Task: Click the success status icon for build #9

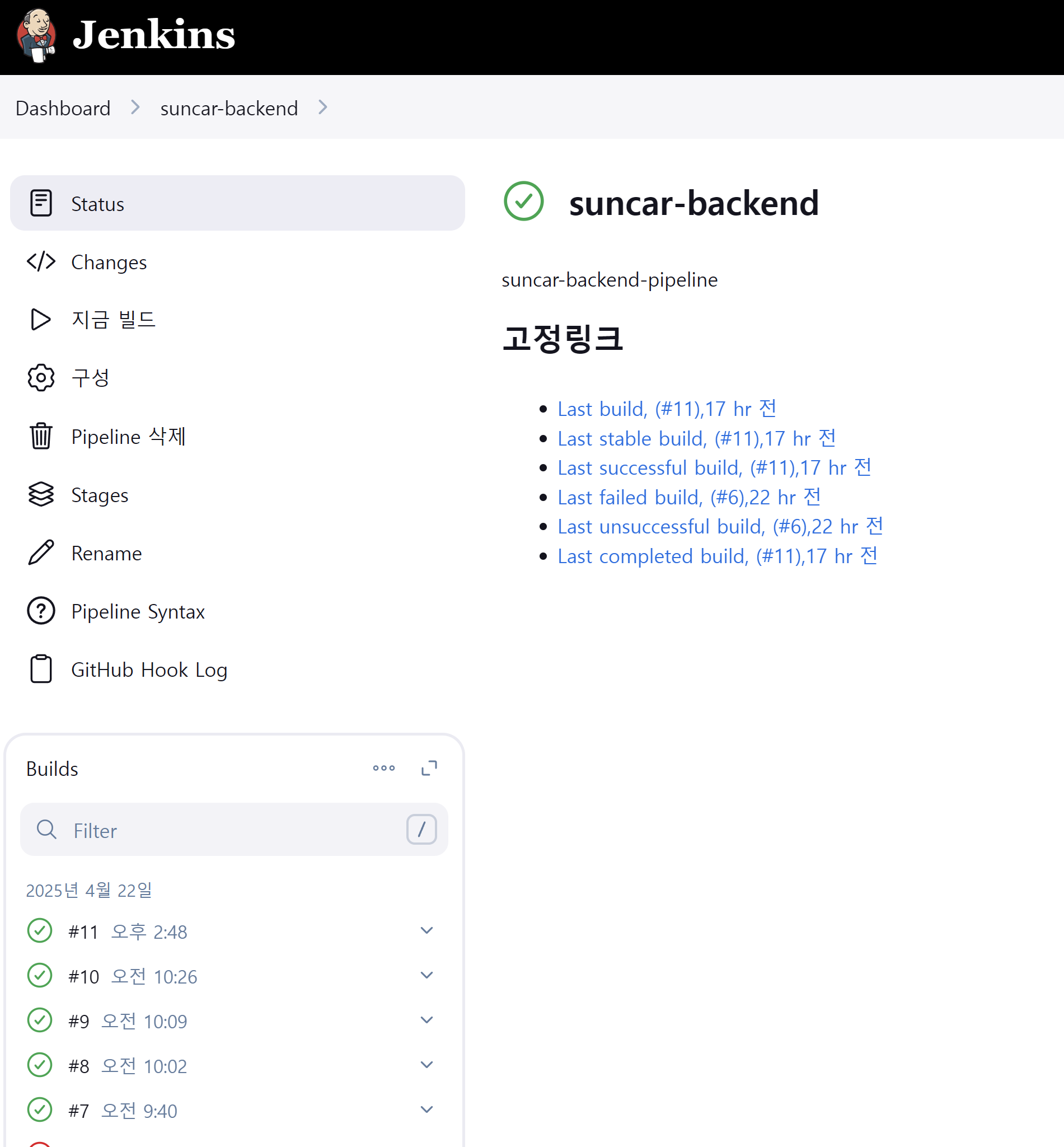Action: pyautogui.click(x=40, y=1020)
